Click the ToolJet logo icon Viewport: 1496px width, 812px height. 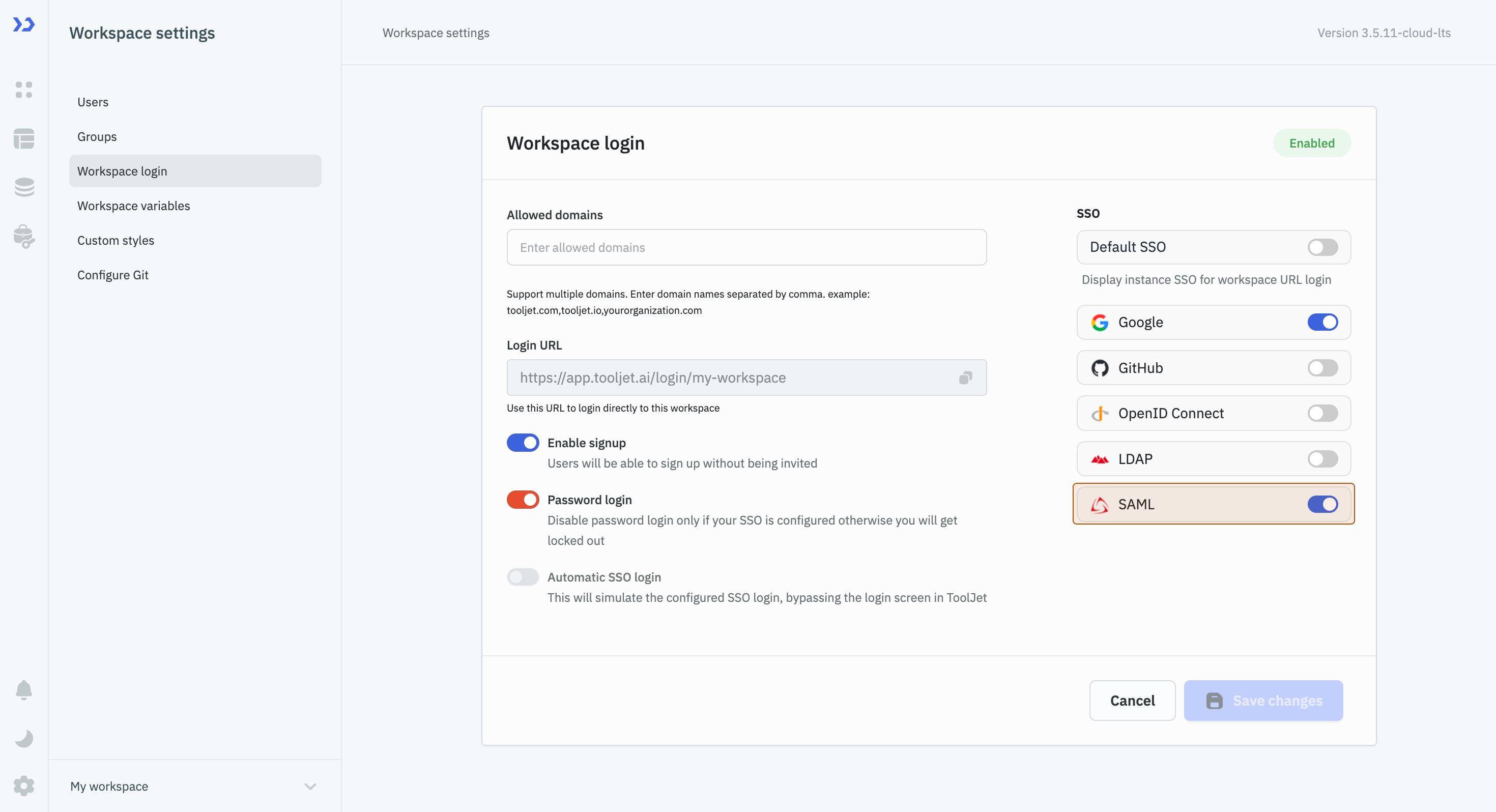point(24,24)
